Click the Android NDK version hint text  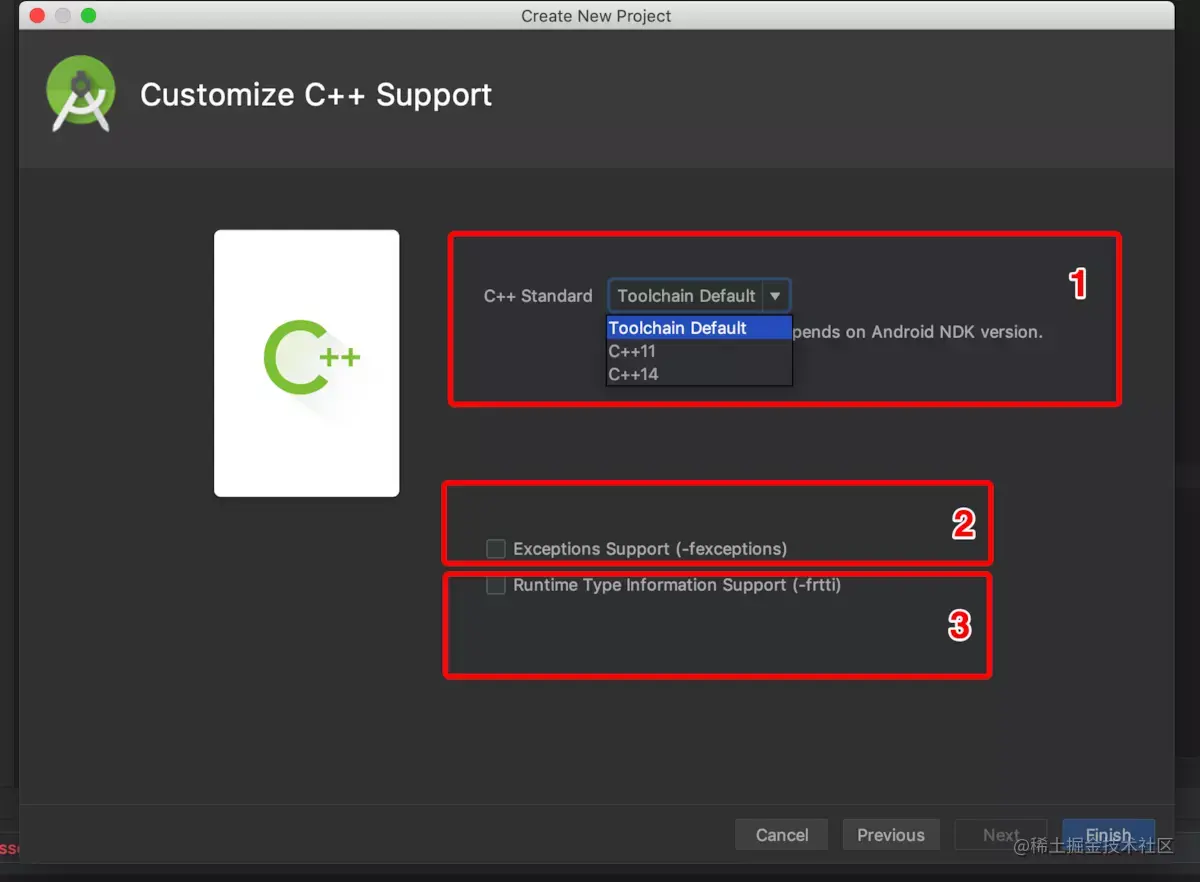[917, 332]
